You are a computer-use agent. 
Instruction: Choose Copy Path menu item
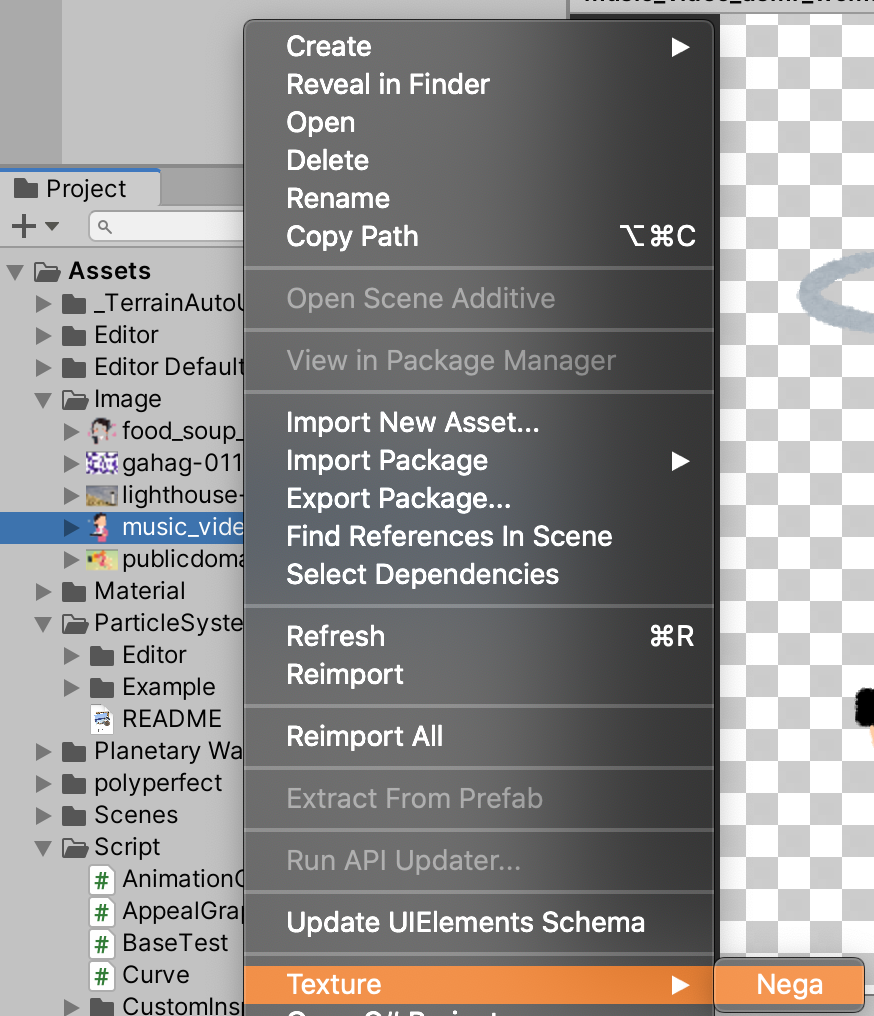coord(479,237)
